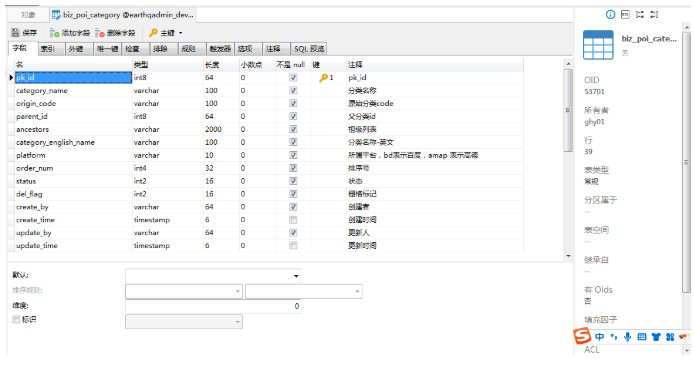
Task: Switch to the 唯一键 tab
Action: 107,49
